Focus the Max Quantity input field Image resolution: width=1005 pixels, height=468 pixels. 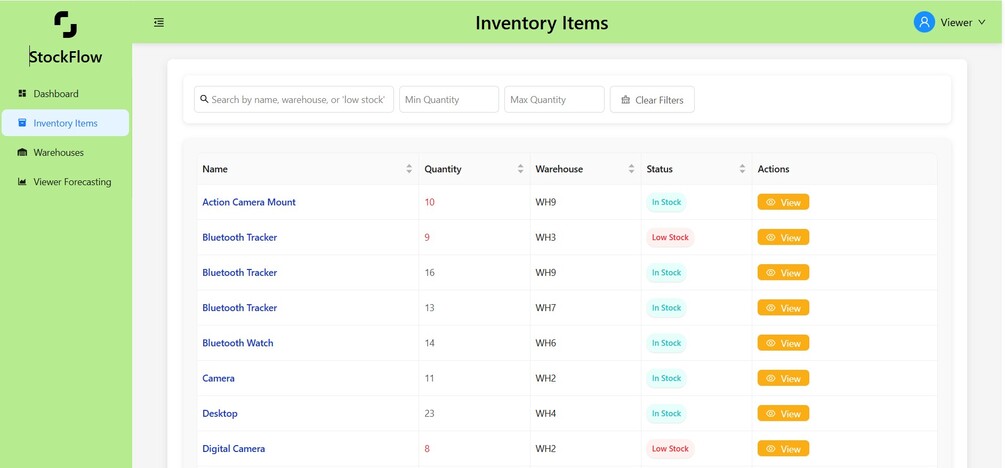pos(554,100)
